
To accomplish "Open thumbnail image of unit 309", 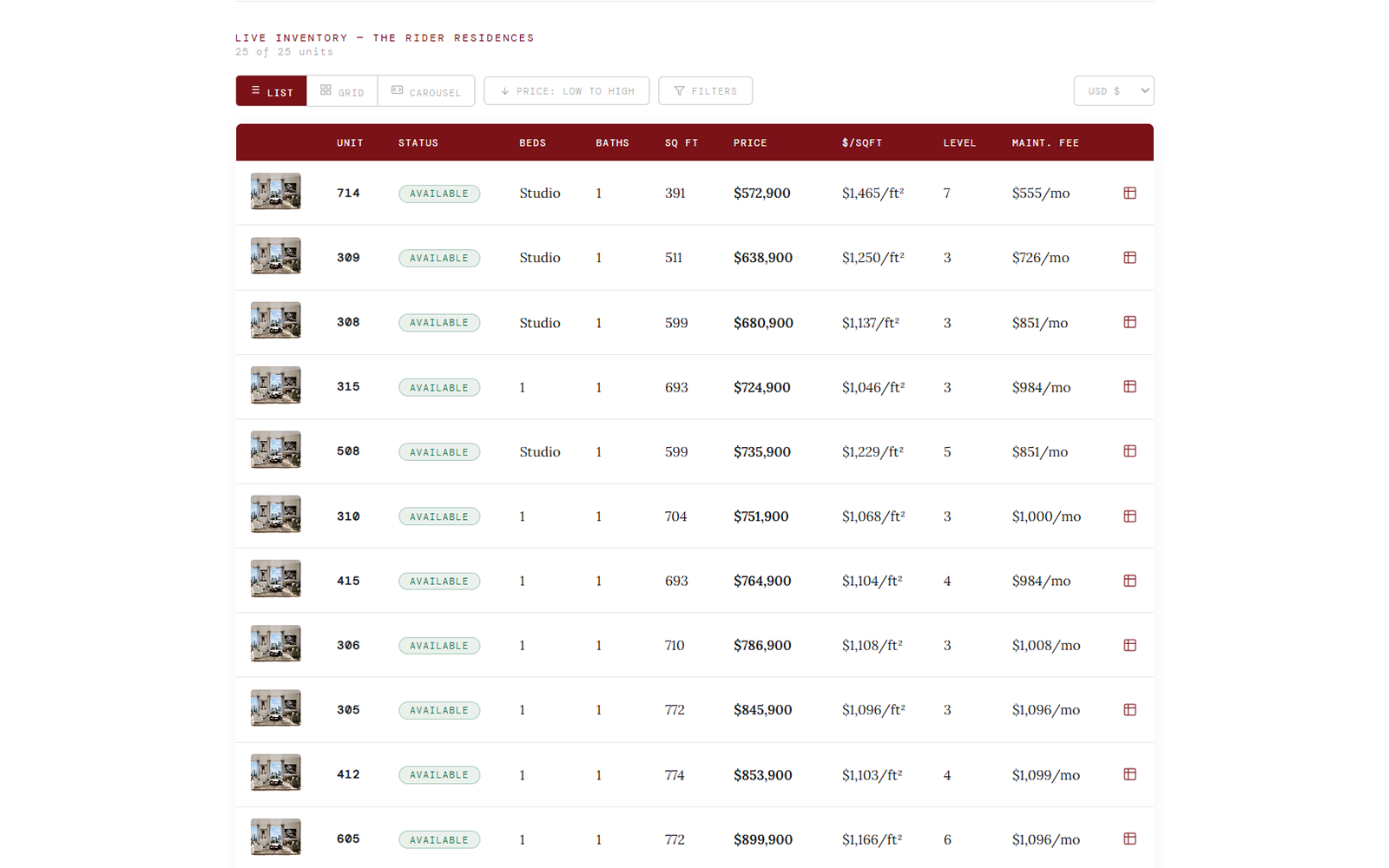I will tap(276, 256).
